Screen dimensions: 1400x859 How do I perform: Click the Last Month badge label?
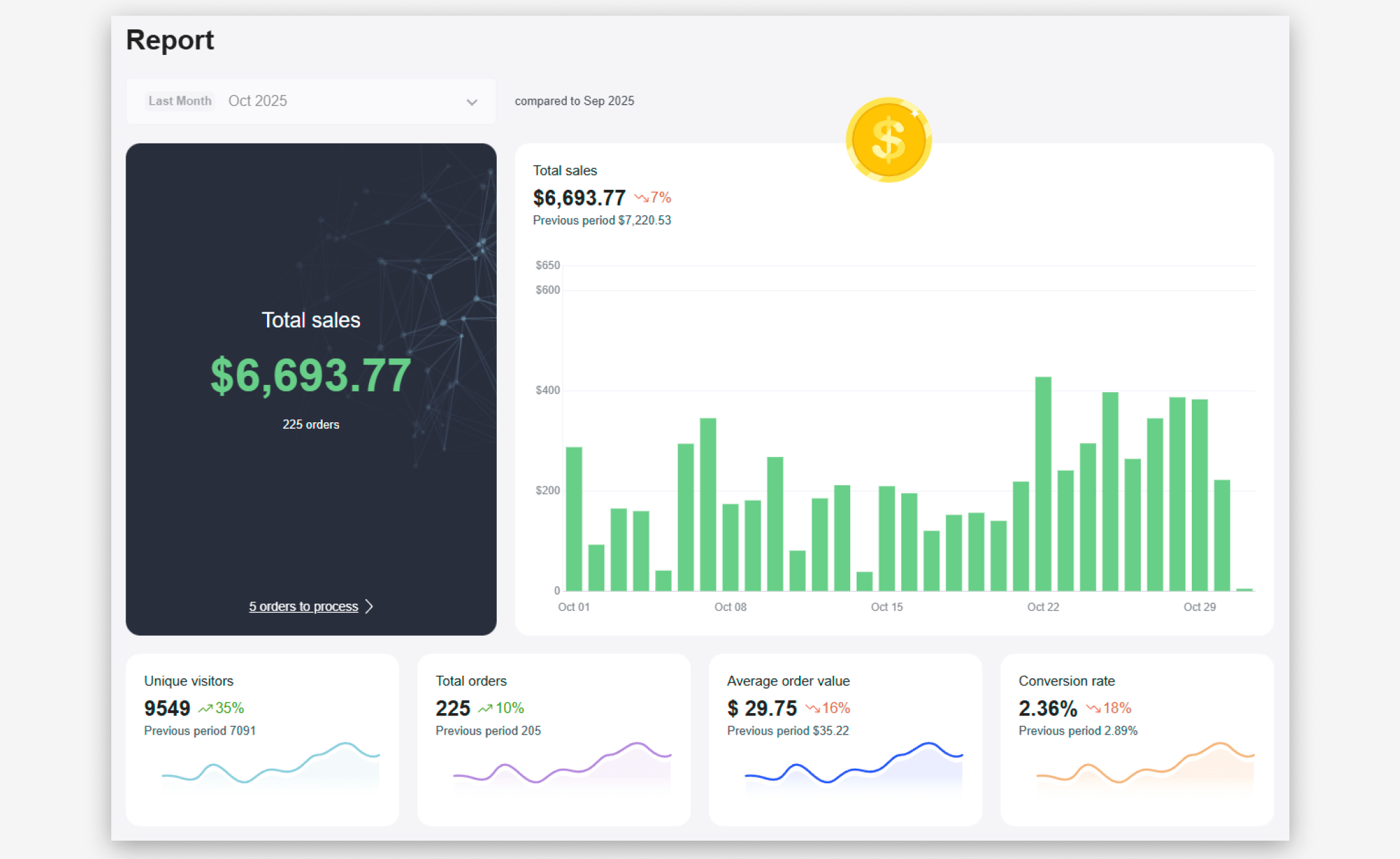tap(180, 101)
